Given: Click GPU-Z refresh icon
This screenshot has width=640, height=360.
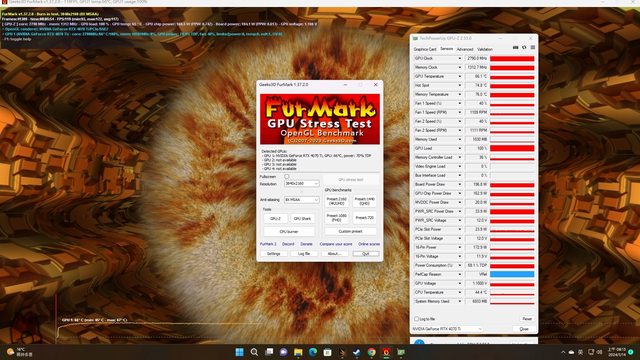Looking at the screenshot, I should point(524,48).
